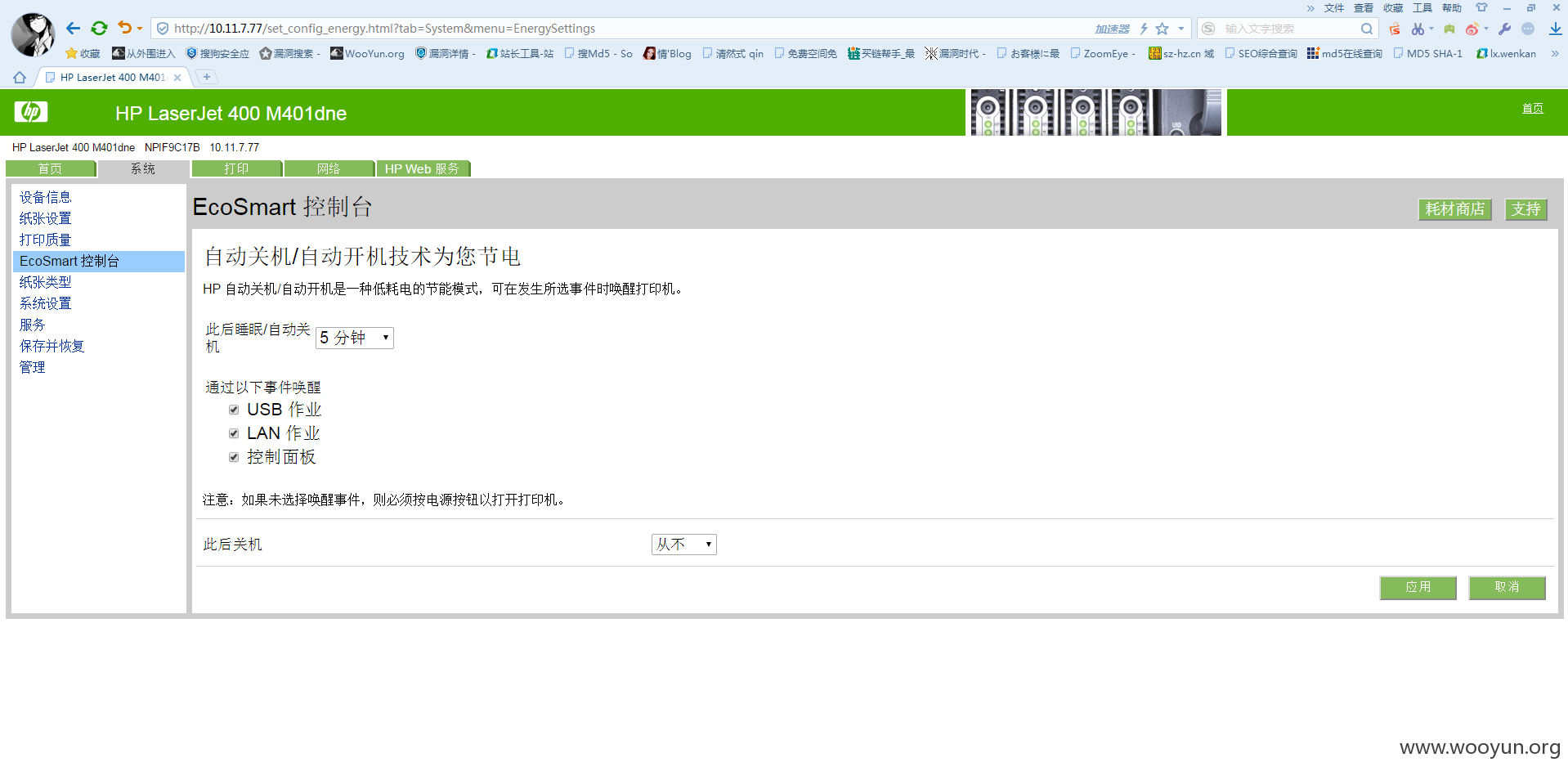Undo closed tab with the orange arrow
This screenshot has height=771, width=1568.
point(124,28)
